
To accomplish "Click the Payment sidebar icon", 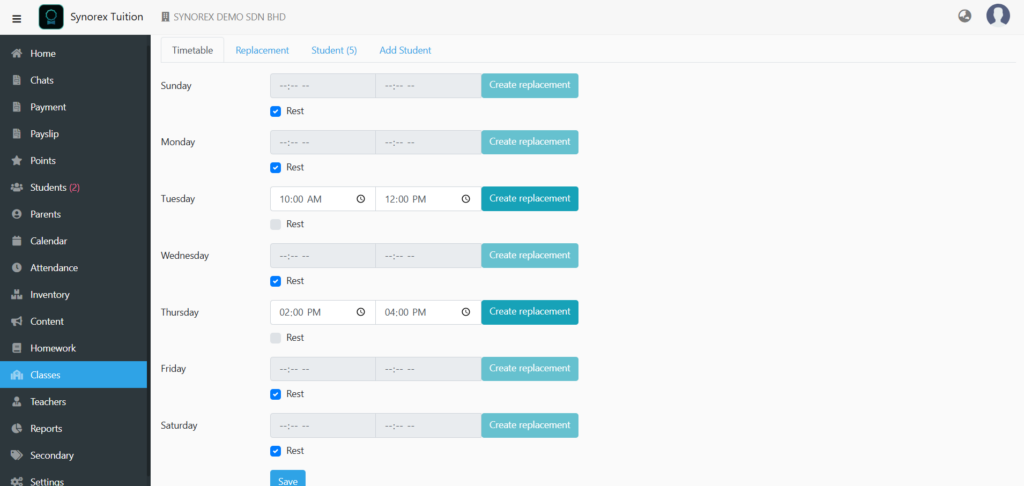I will (x=18, y=107).
